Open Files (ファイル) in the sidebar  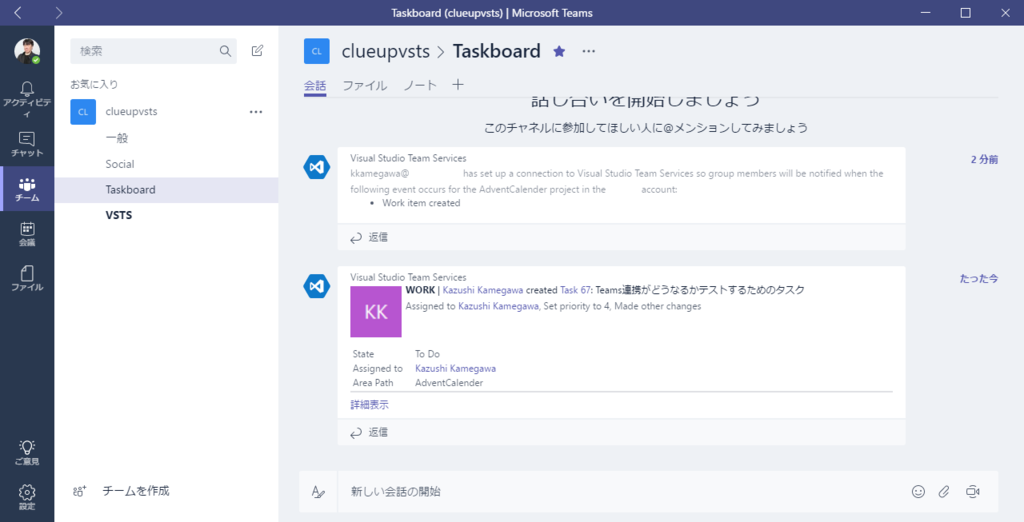27,278
